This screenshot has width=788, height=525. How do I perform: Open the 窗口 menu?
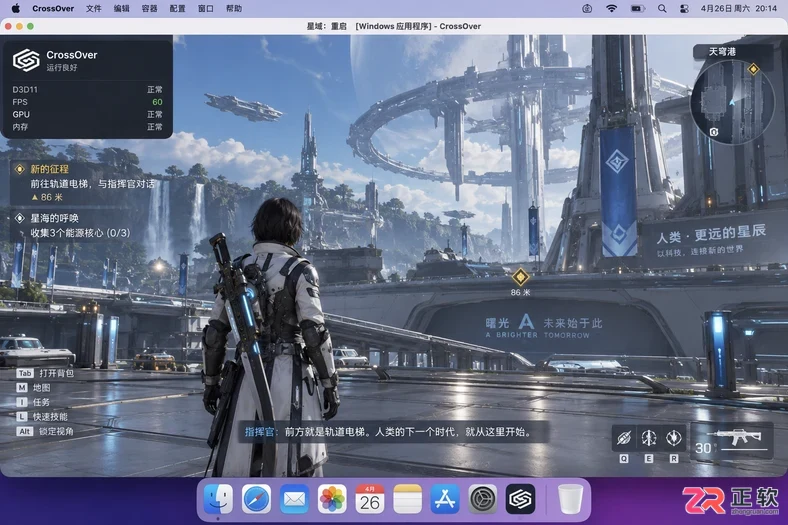(x=206, y=9)
